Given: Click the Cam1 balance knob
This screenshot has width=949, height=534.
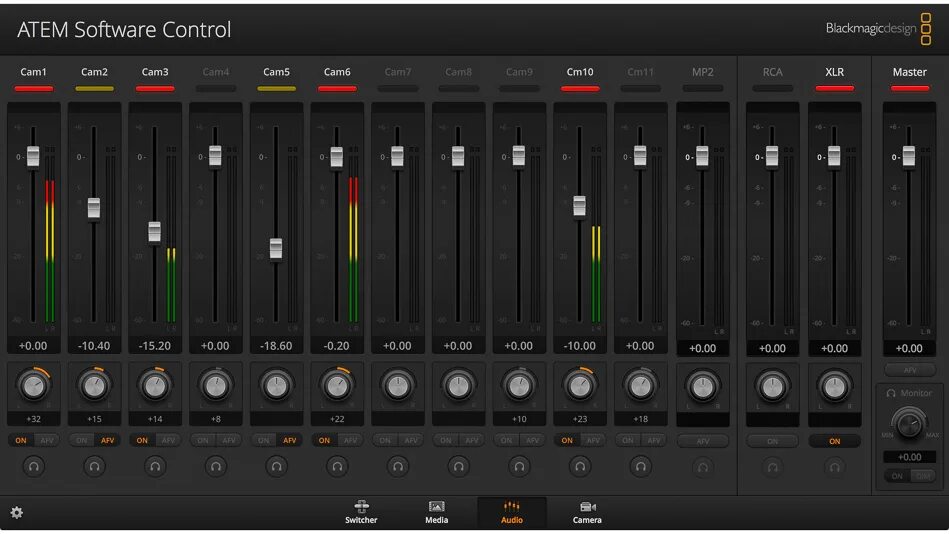Looking at the screenshot, I should [x=34, y=386].
